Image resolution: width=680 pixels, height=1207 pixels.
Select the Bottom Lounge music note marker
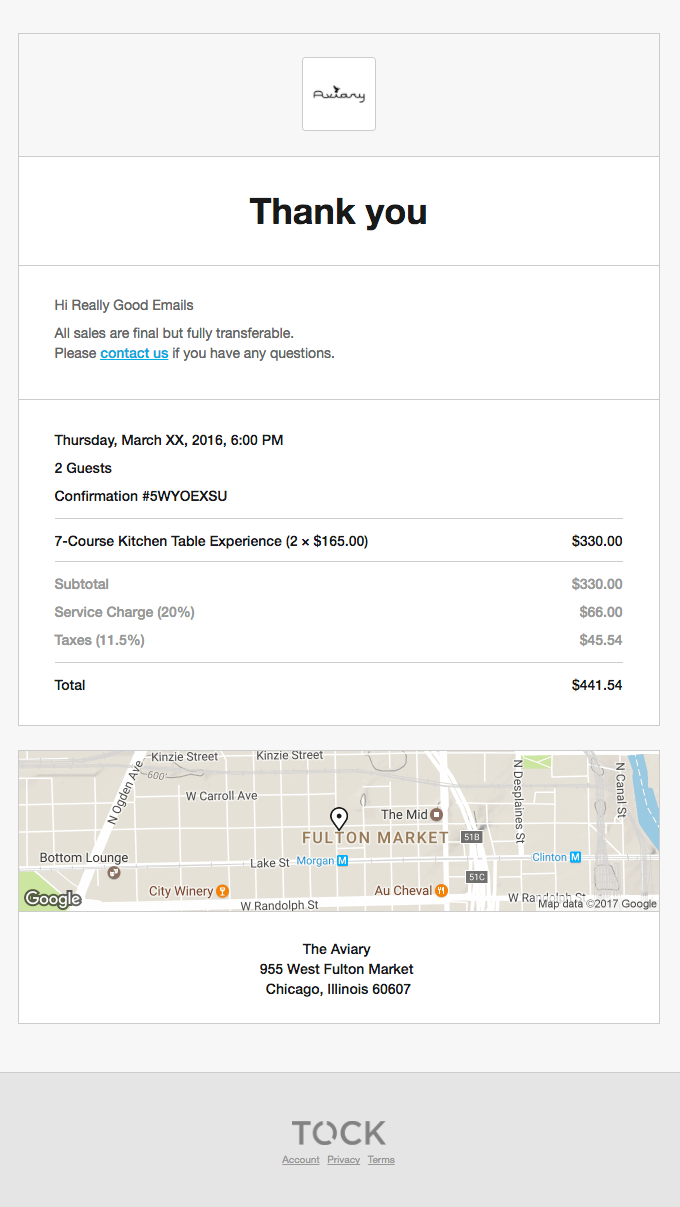pyautogui.click(x=113, y=873)
